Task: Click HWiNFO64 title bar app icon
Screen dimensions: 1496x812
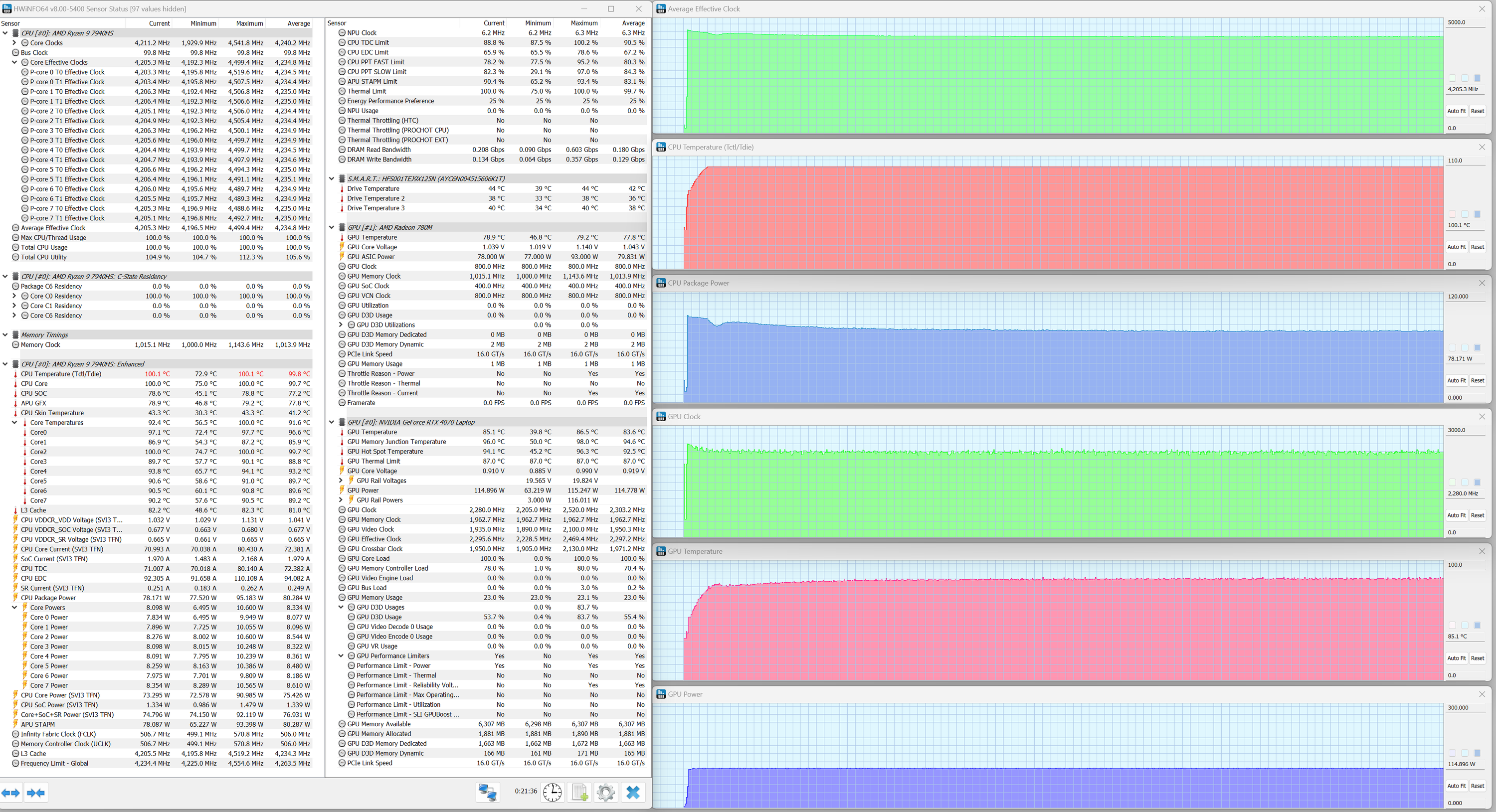Action: click(6, 8)
